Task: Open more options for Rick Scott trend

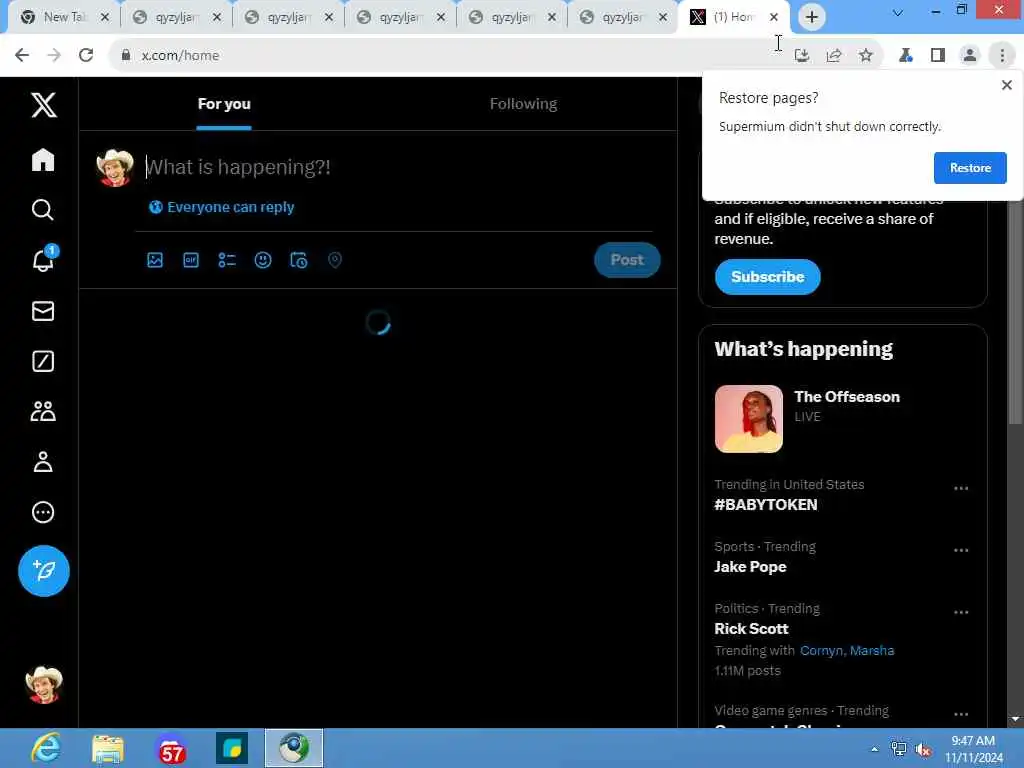Action: [961, 613]
